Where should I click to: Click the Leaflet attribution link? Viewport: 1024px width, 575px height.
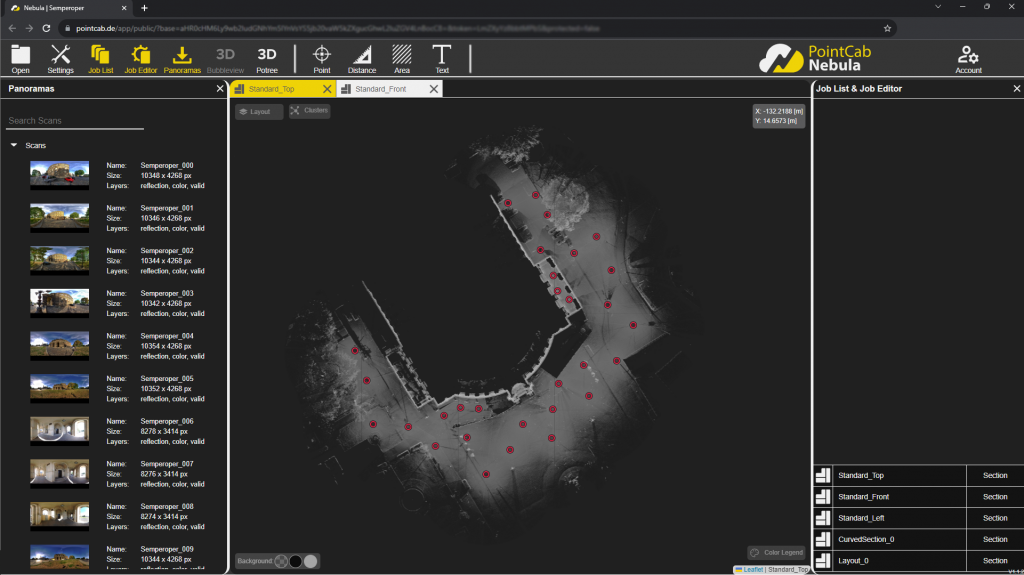(752, 569)
